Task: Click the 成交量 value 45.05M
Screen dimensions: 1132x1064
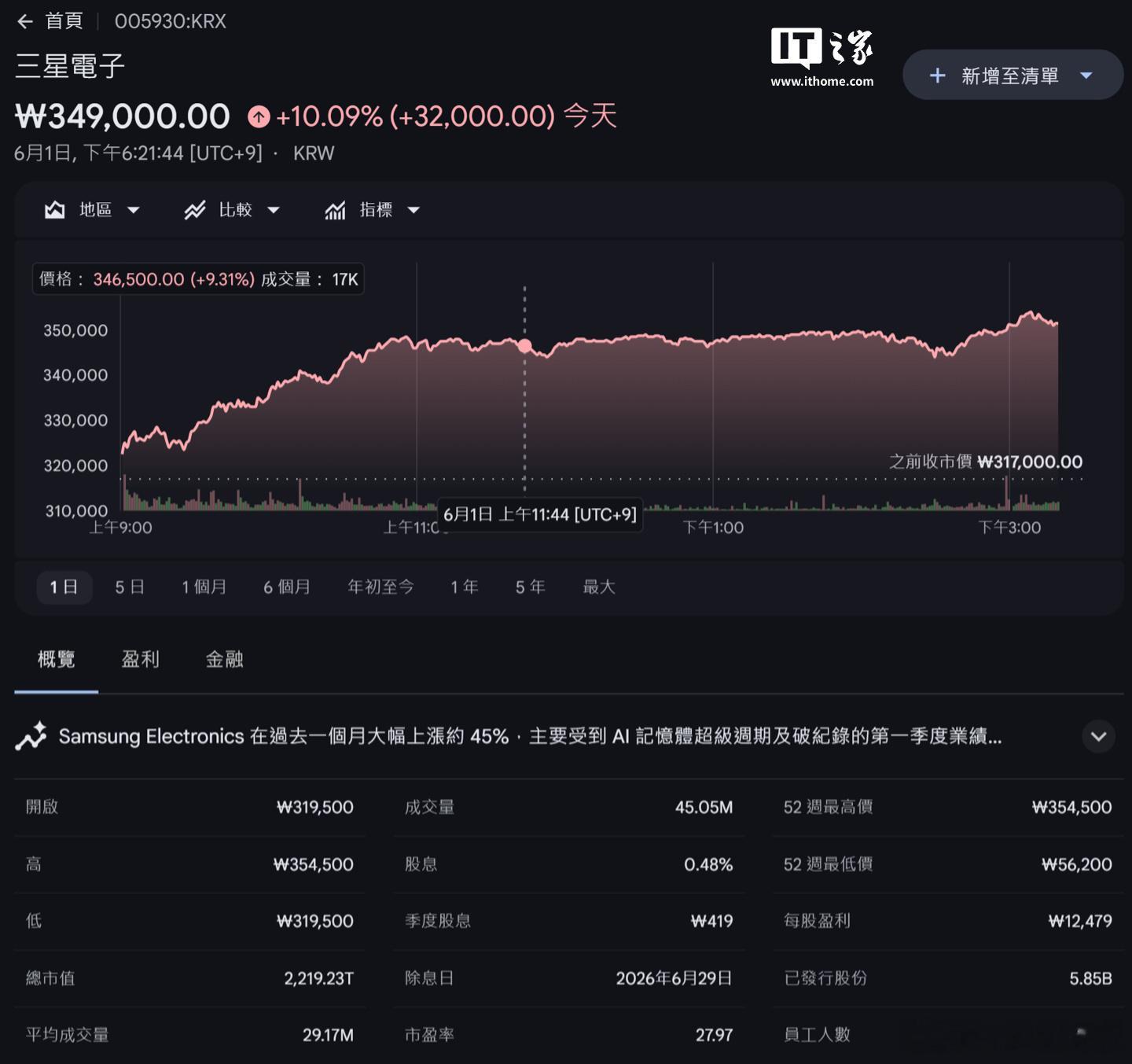Action: click(x=704, y=808)
